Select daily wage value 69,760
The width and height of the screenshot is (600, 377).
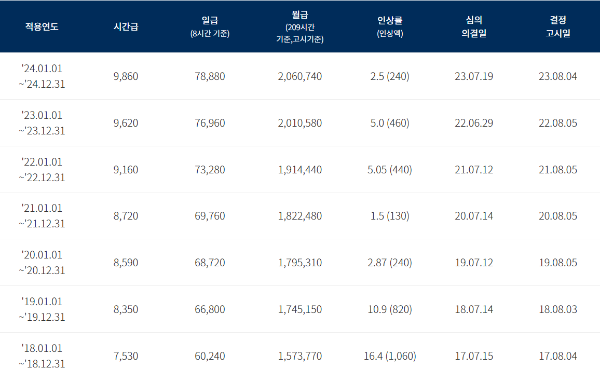[x=210, y=216]
